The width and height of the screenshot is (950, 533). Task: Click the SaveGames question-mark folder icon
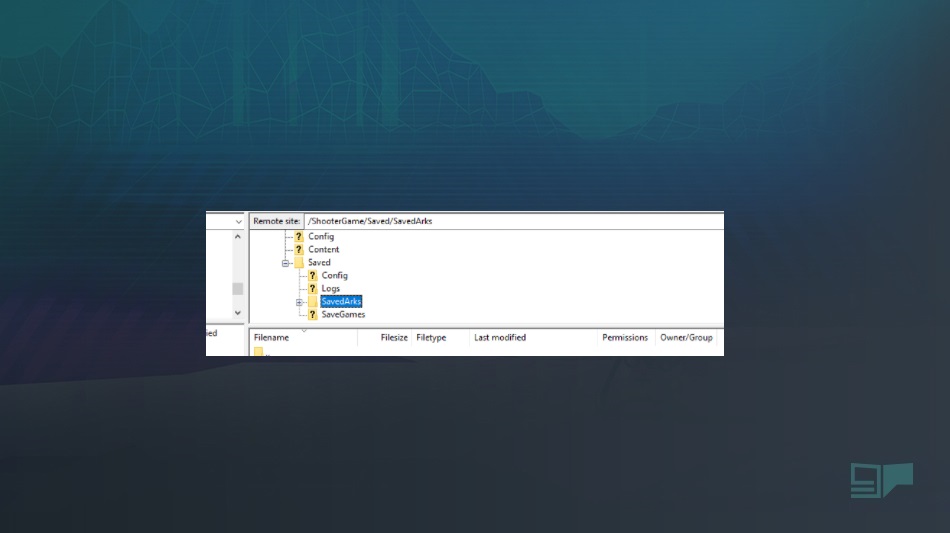312,314
